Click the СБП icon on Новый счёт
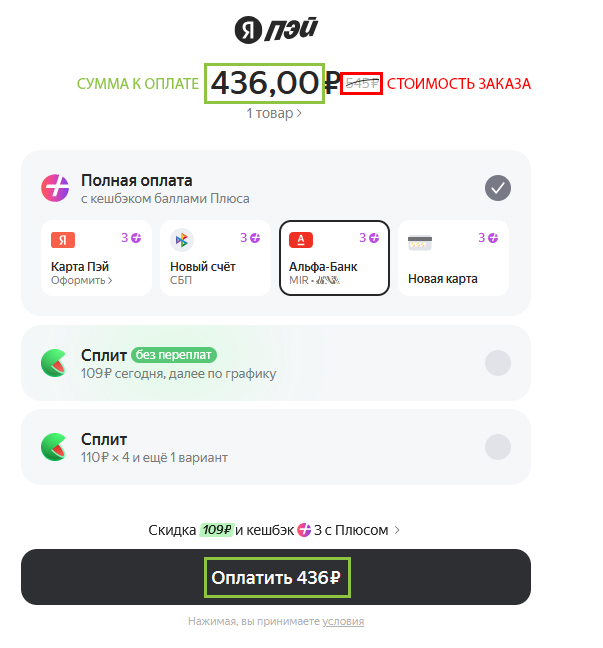 [181, 240]
